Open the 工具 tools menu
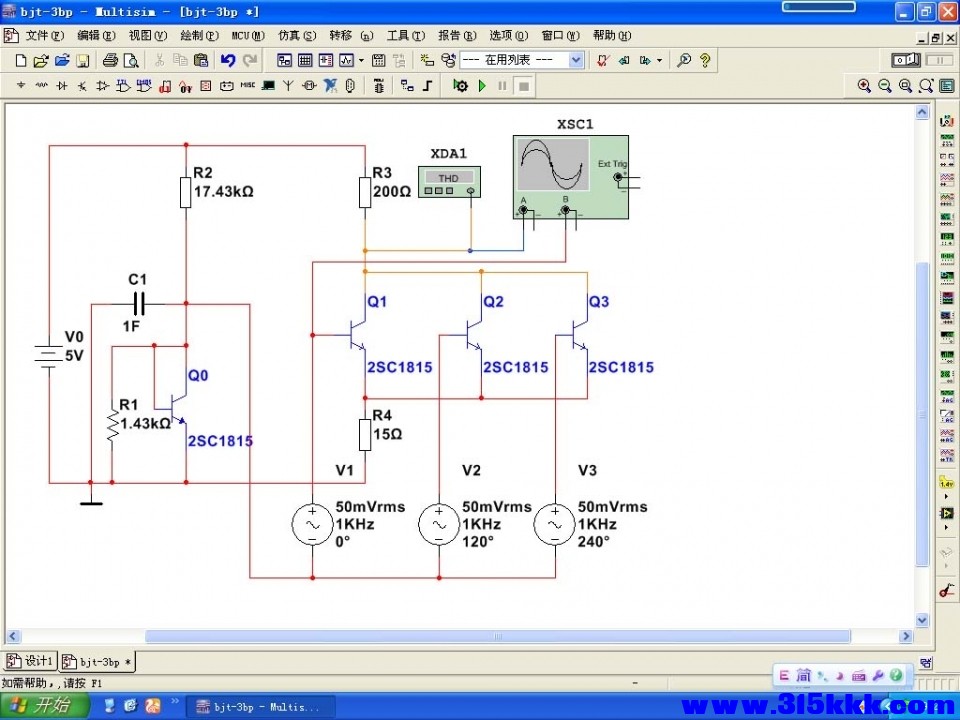960x720 pixels. tap(405, 36)
